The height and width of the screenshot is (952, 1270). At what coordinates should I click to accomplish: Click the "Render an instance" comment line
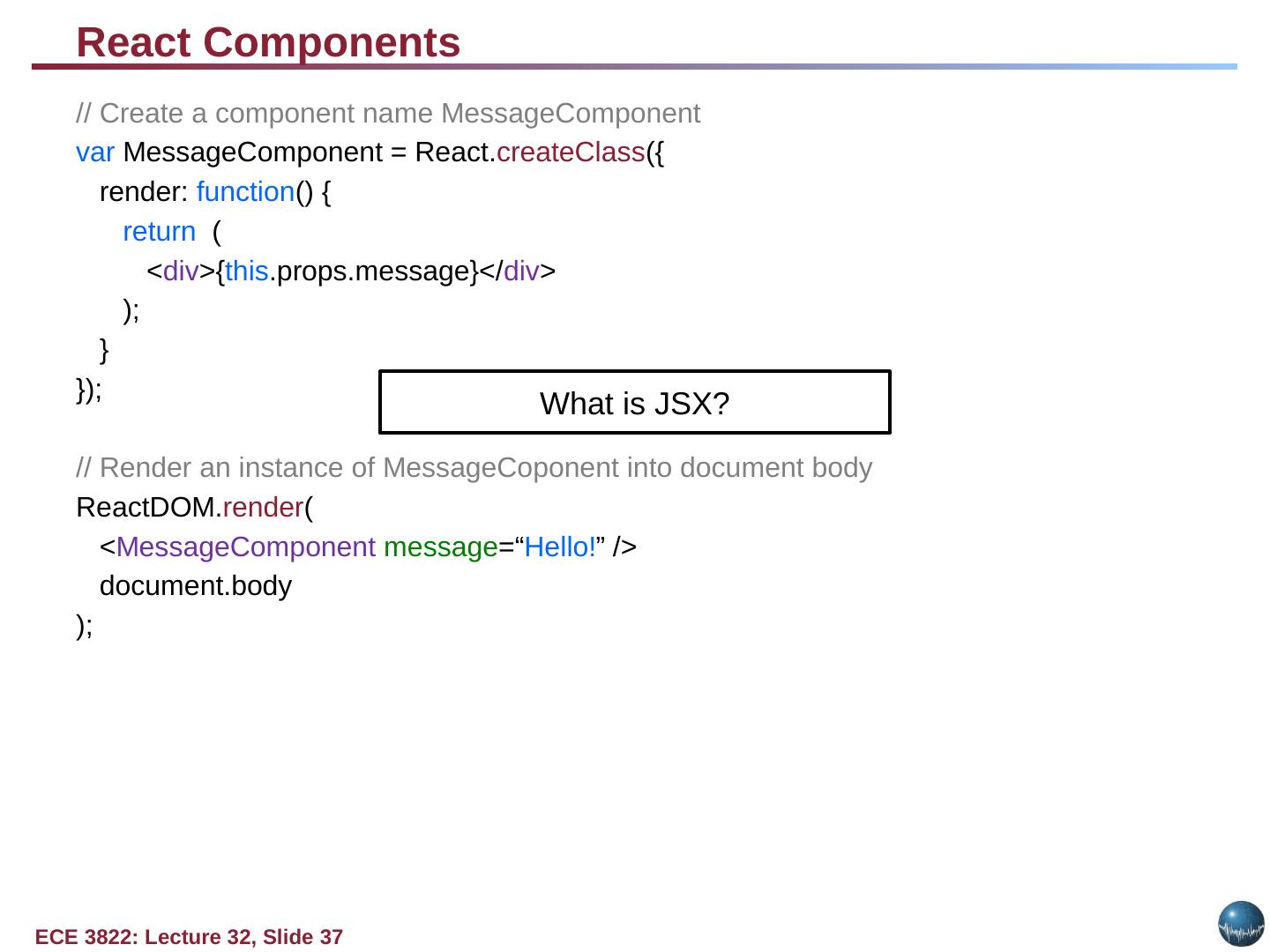coord(474,468)
